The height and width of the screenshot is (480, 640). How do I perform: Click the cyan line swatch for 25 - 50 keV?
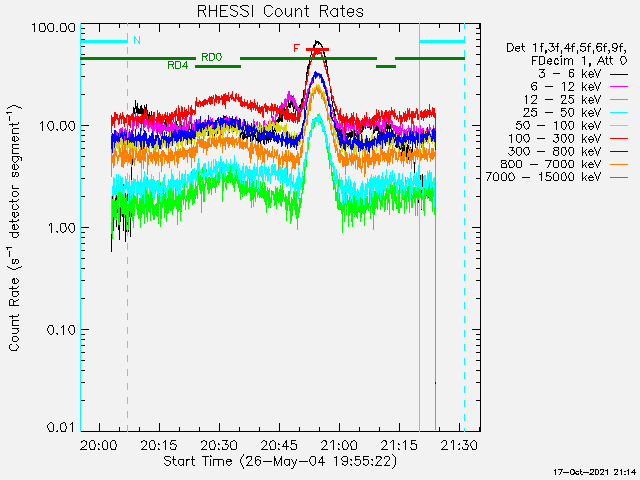[x=619, y=113]
